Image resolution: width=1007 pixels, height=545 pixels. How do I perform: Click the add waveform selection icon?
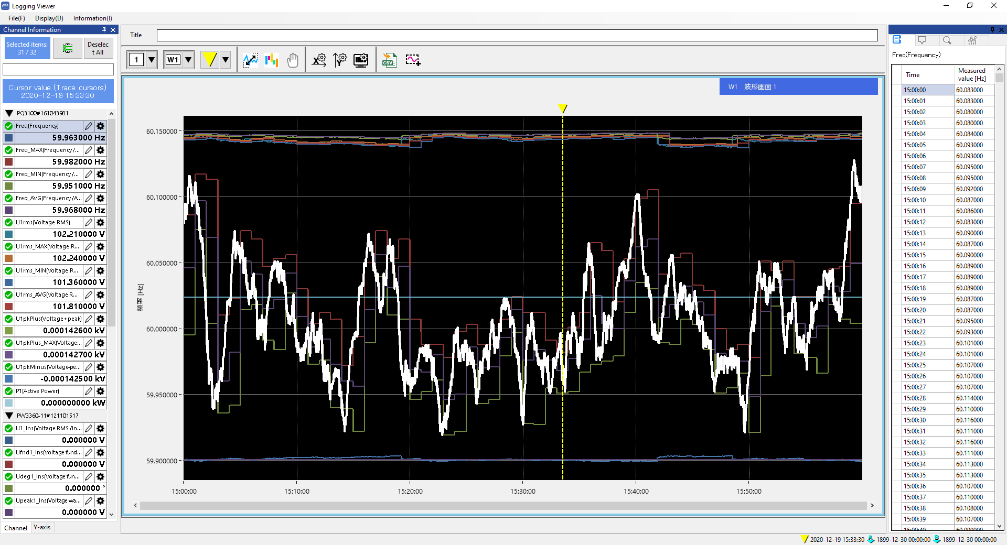pos(412,60)
